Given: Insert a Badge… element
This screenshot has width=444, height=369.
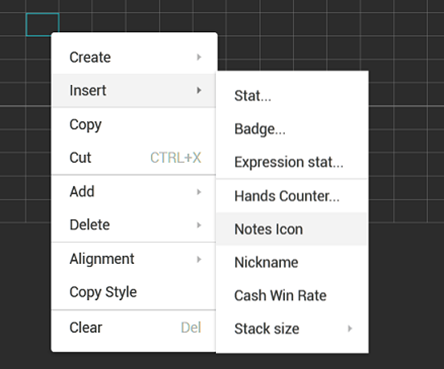Looking at the screenshot, I should coord(292,129).
